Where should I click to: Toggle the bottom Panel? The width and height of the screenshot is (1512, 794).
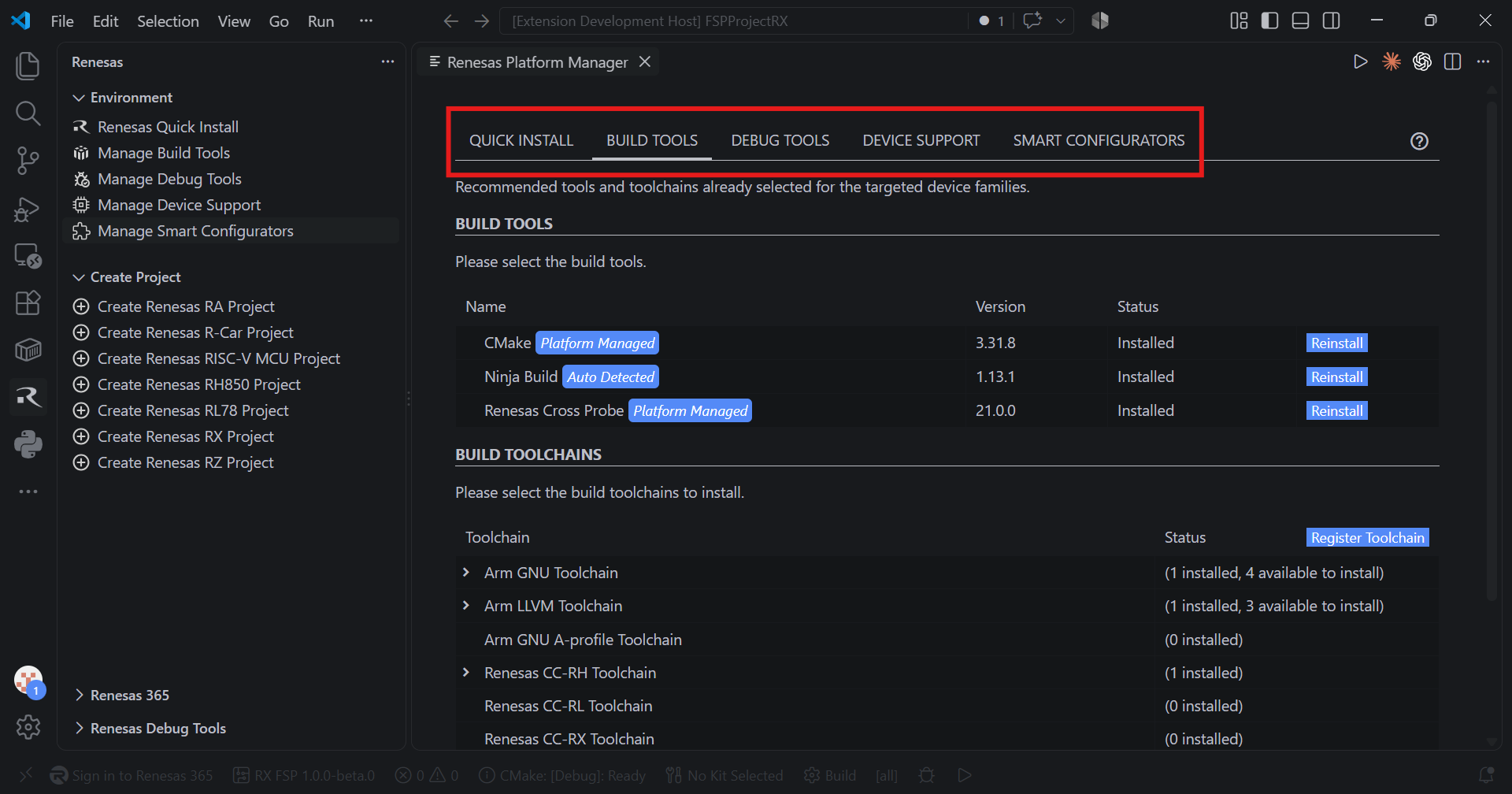[1300, 21]
